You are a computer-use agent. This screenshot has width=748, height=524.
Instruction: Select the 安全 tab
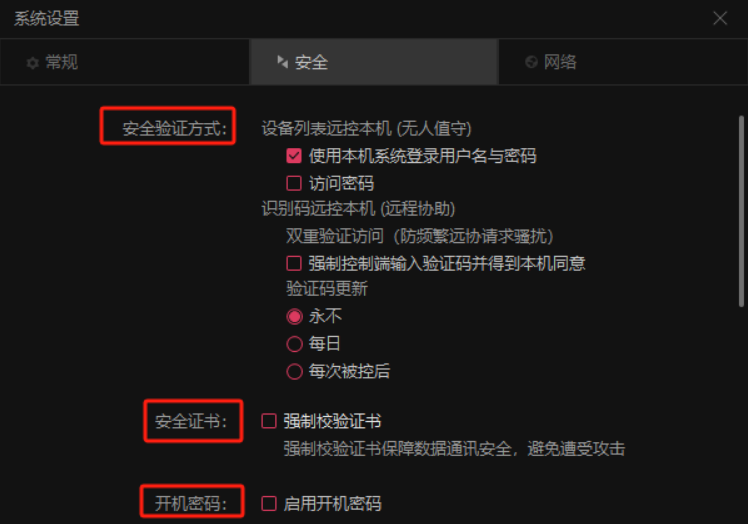(x=374, y=62)
